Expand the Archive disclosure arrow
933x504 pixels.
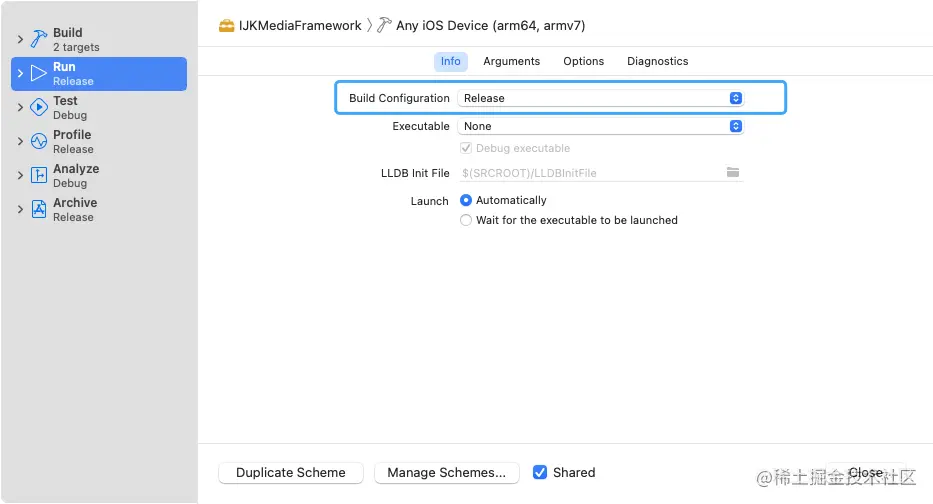(x=20, y=209)
